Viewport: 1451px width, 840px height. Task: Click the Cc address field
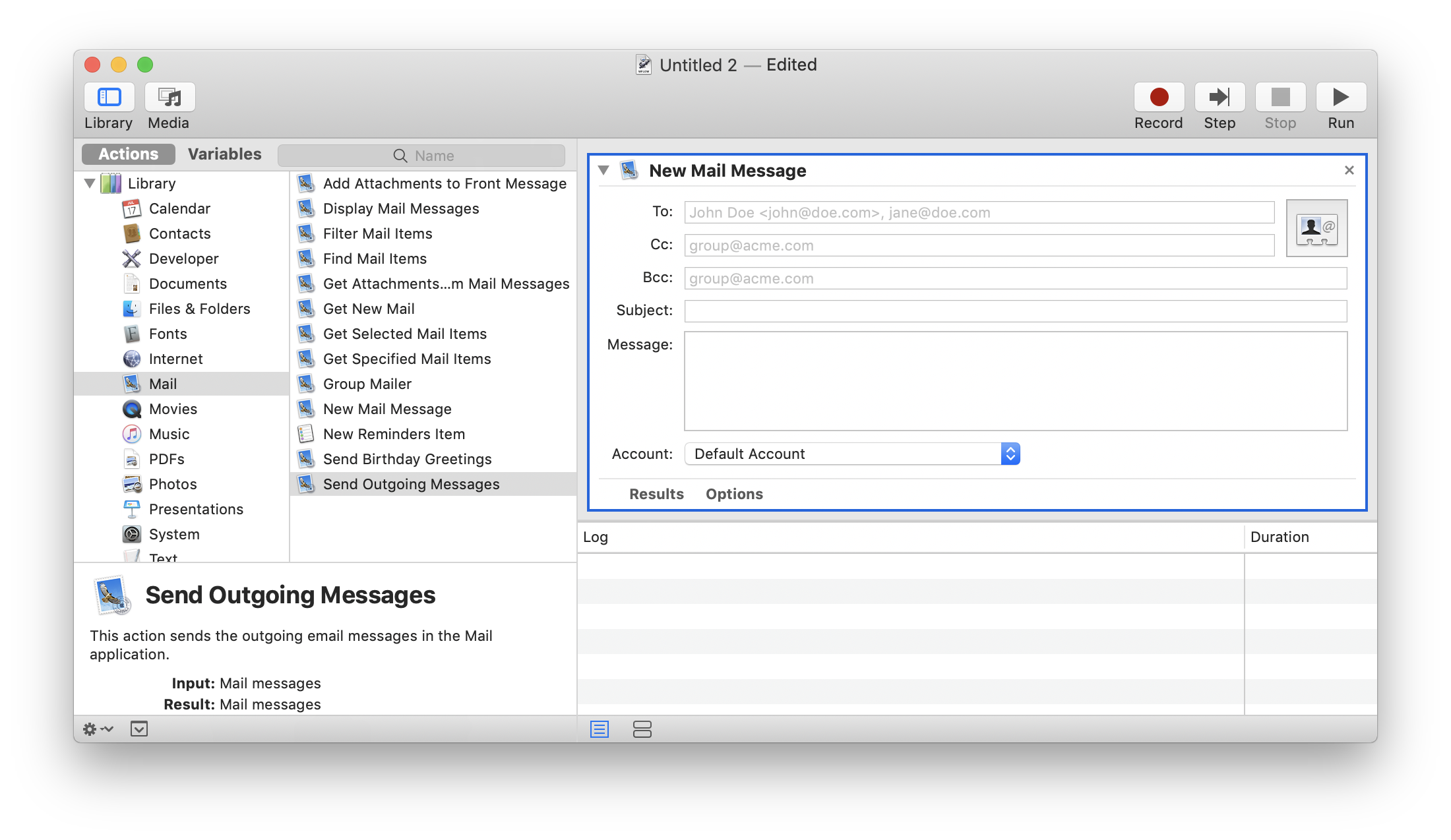979,245
